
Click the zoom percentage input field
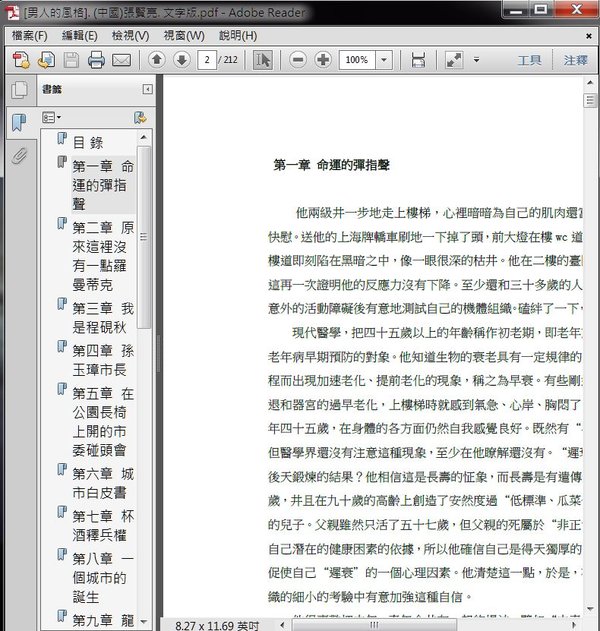coord(357,60)
